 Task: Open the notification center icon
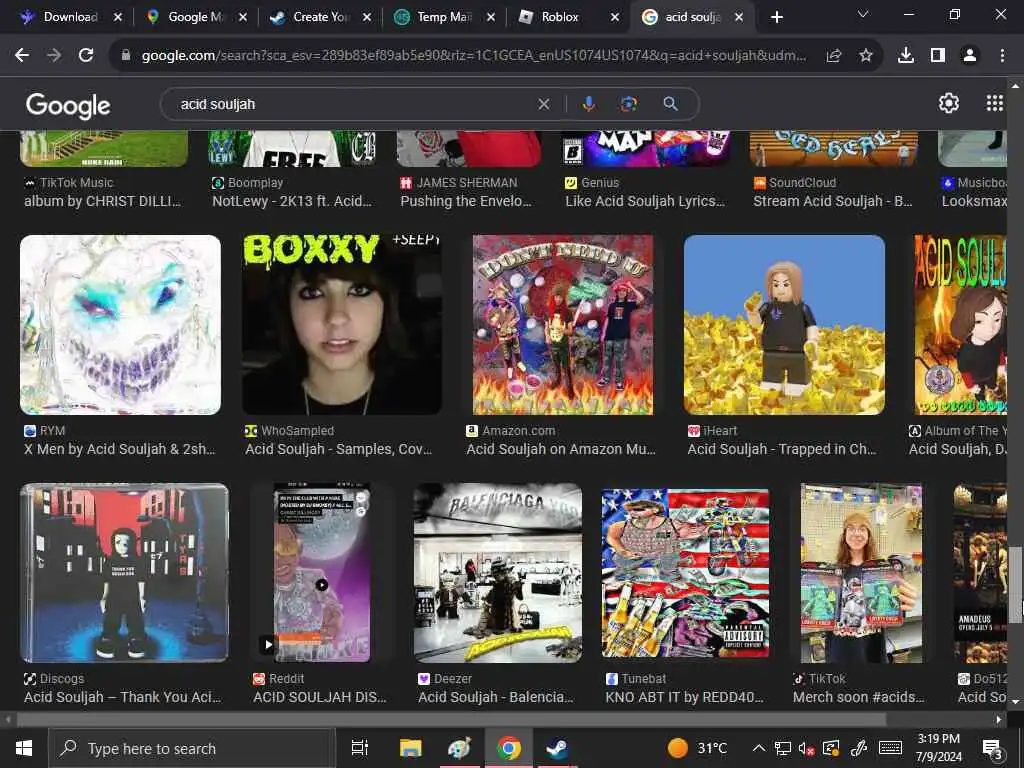click(993, 749)
